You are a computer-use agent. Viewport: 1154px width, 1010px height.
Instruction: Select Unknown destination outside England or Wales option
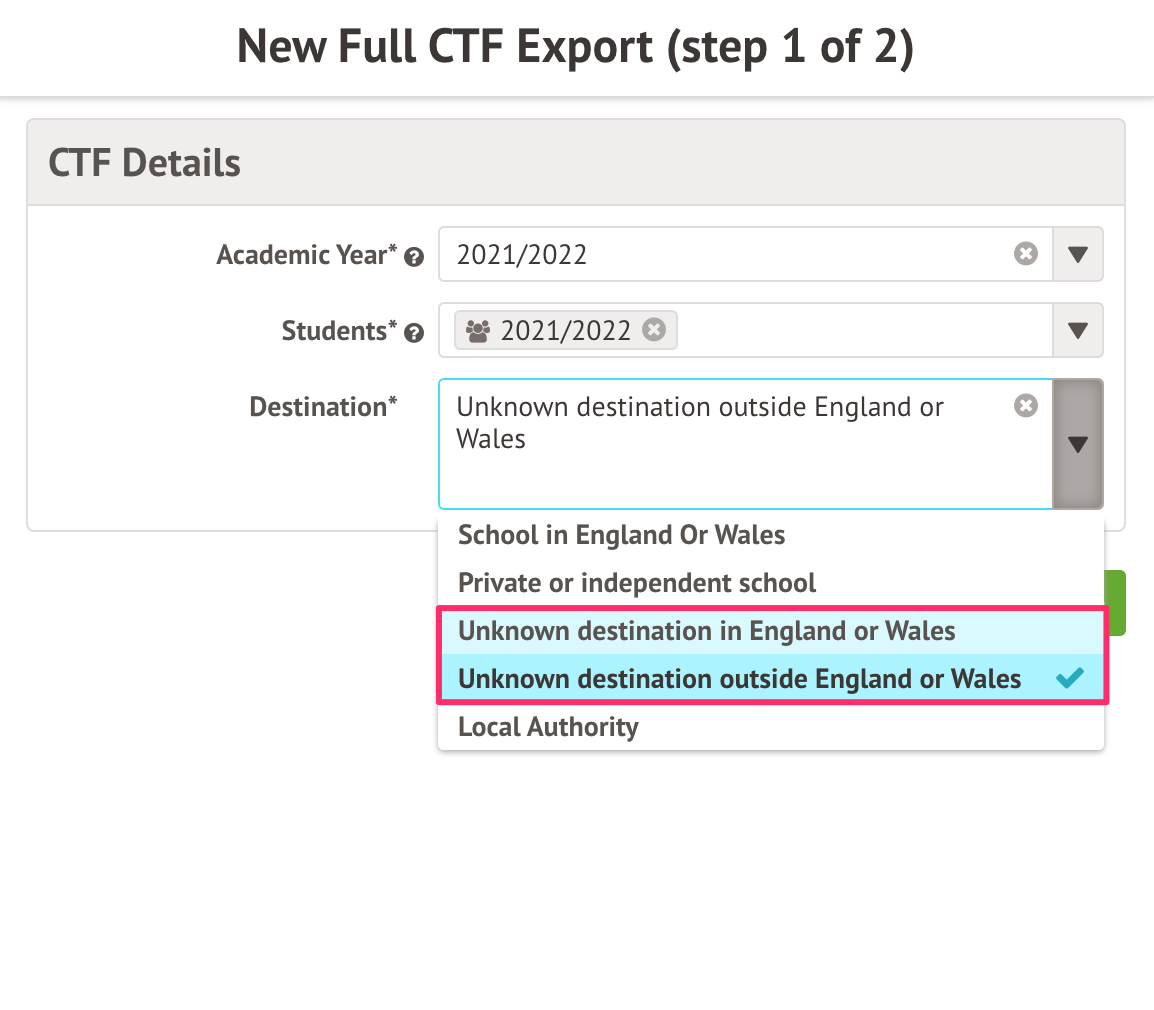point(739,679)
